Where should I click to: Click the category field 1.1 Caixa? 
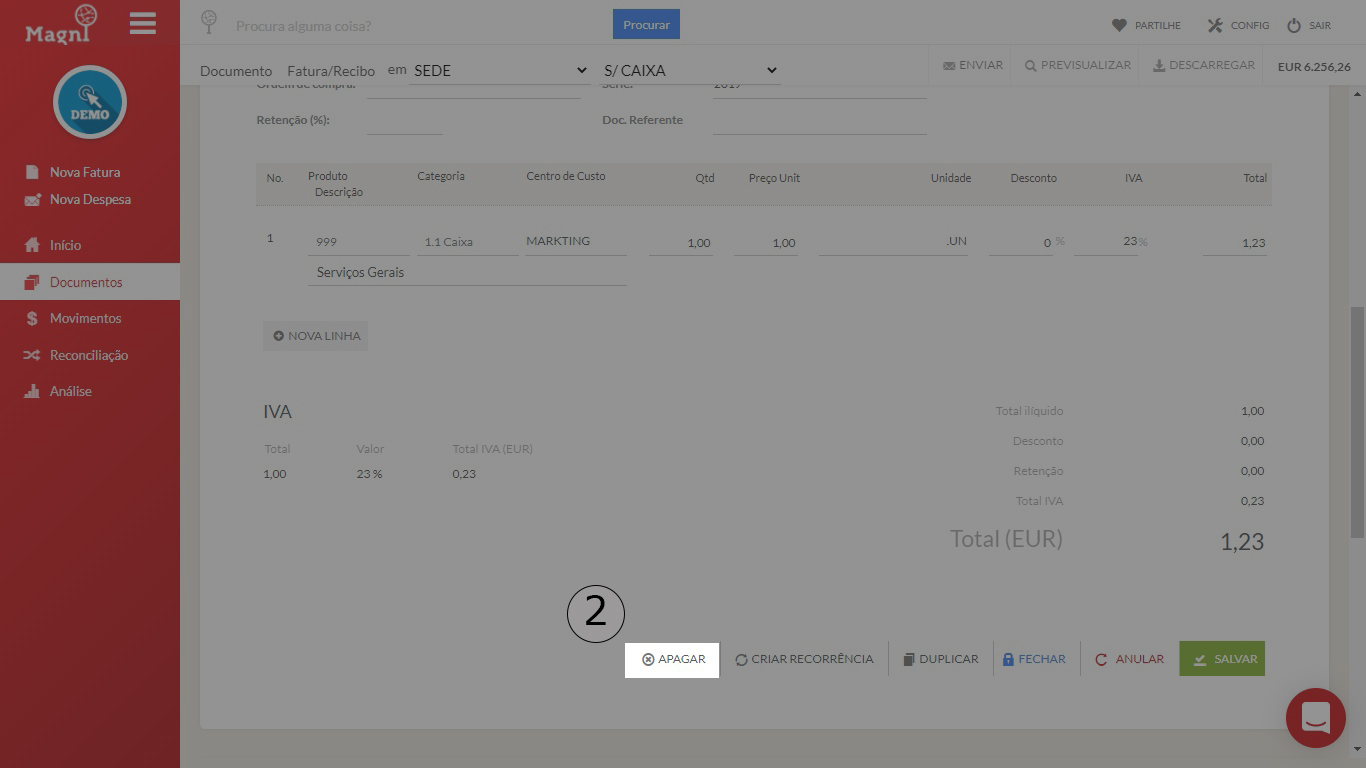click(x=468, y=242)
